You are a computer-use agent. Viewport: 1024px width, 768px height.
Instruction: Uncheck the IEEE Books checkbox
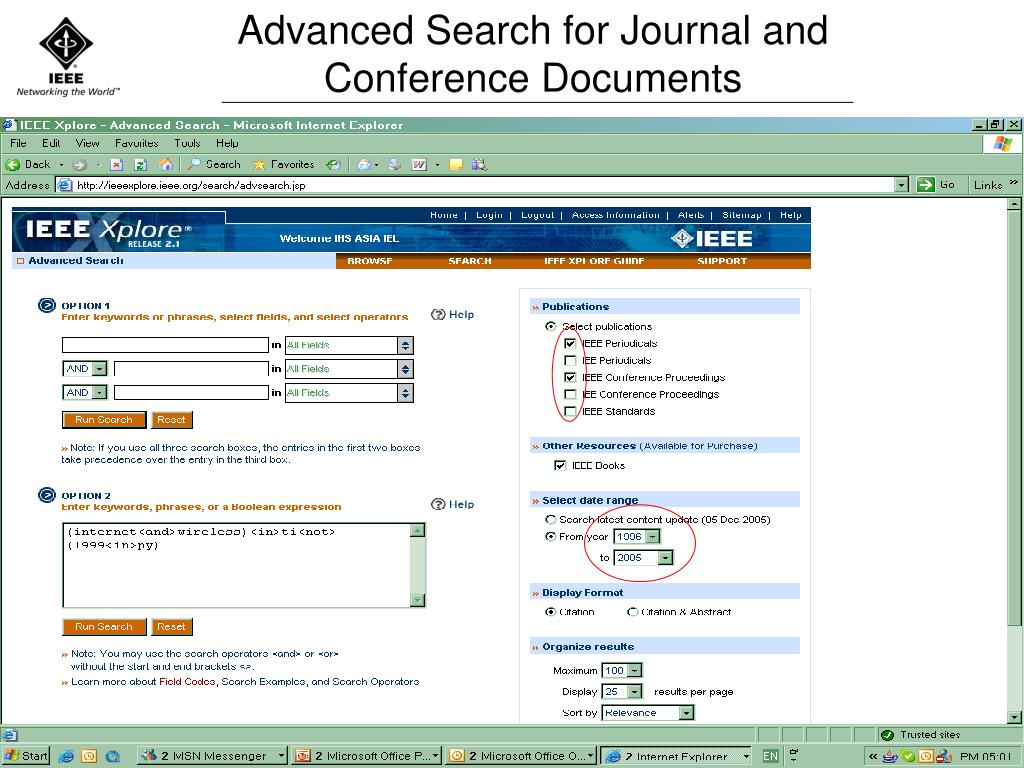click(x=560, y=466)
